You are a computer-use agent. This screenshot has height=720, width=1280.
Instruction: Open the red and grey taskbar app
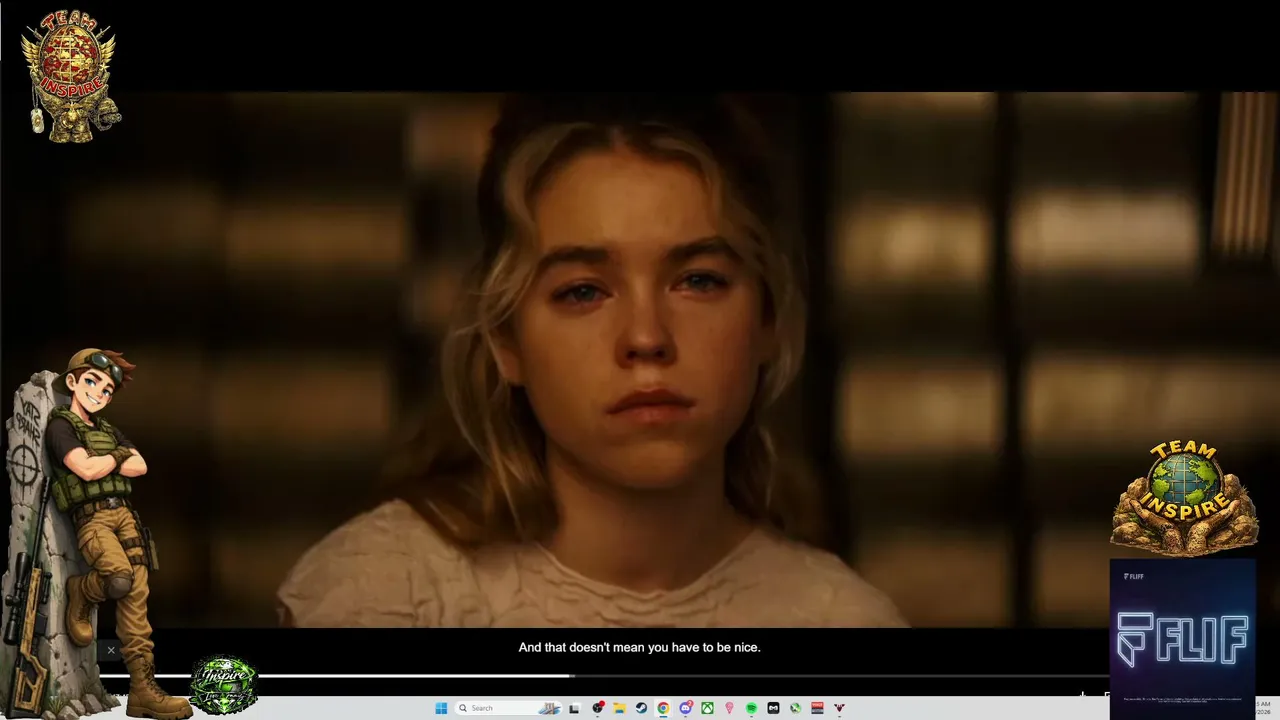coord(817,708)
